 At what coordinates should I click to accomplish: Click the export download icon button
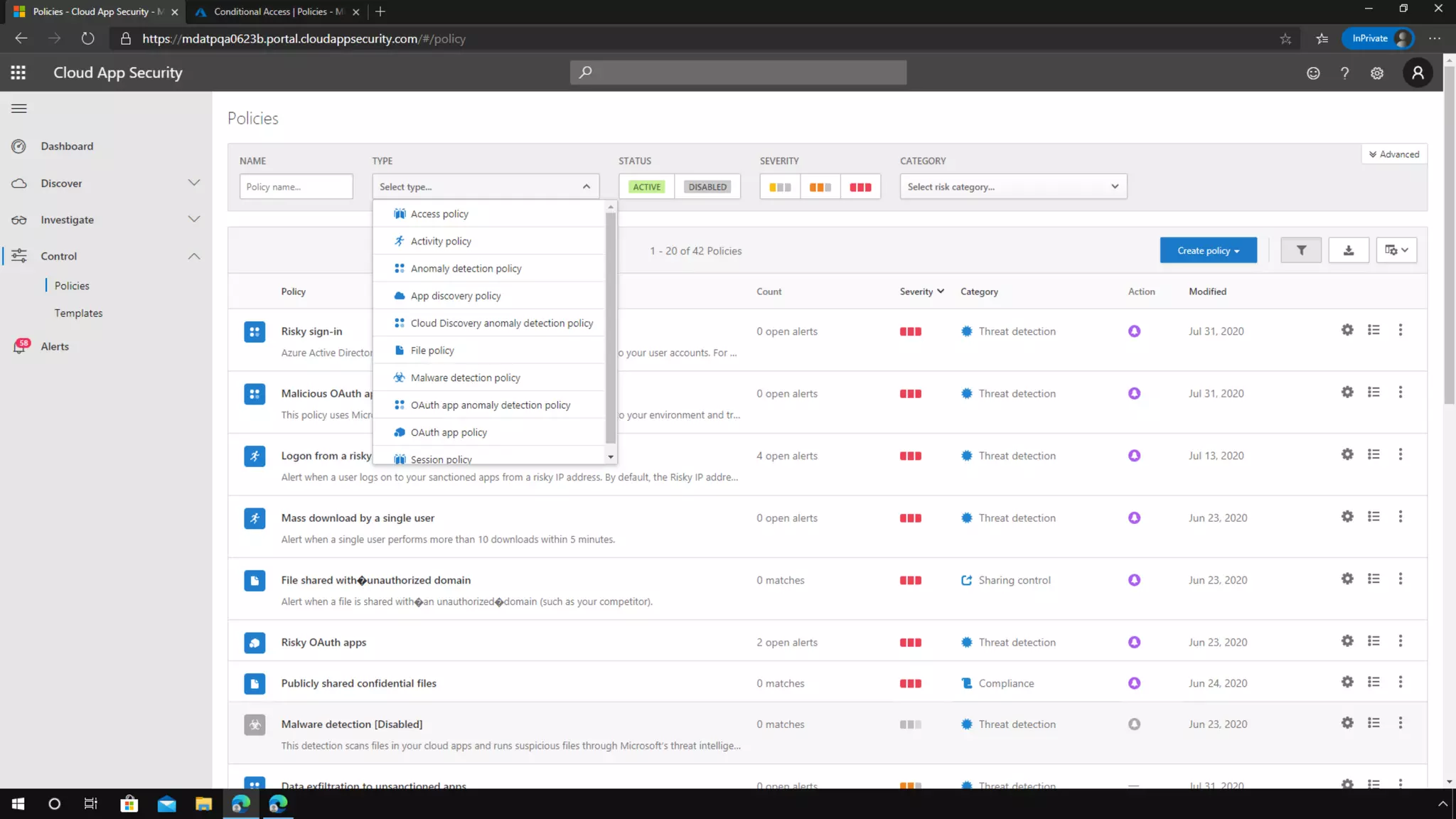coord(1348,250)
